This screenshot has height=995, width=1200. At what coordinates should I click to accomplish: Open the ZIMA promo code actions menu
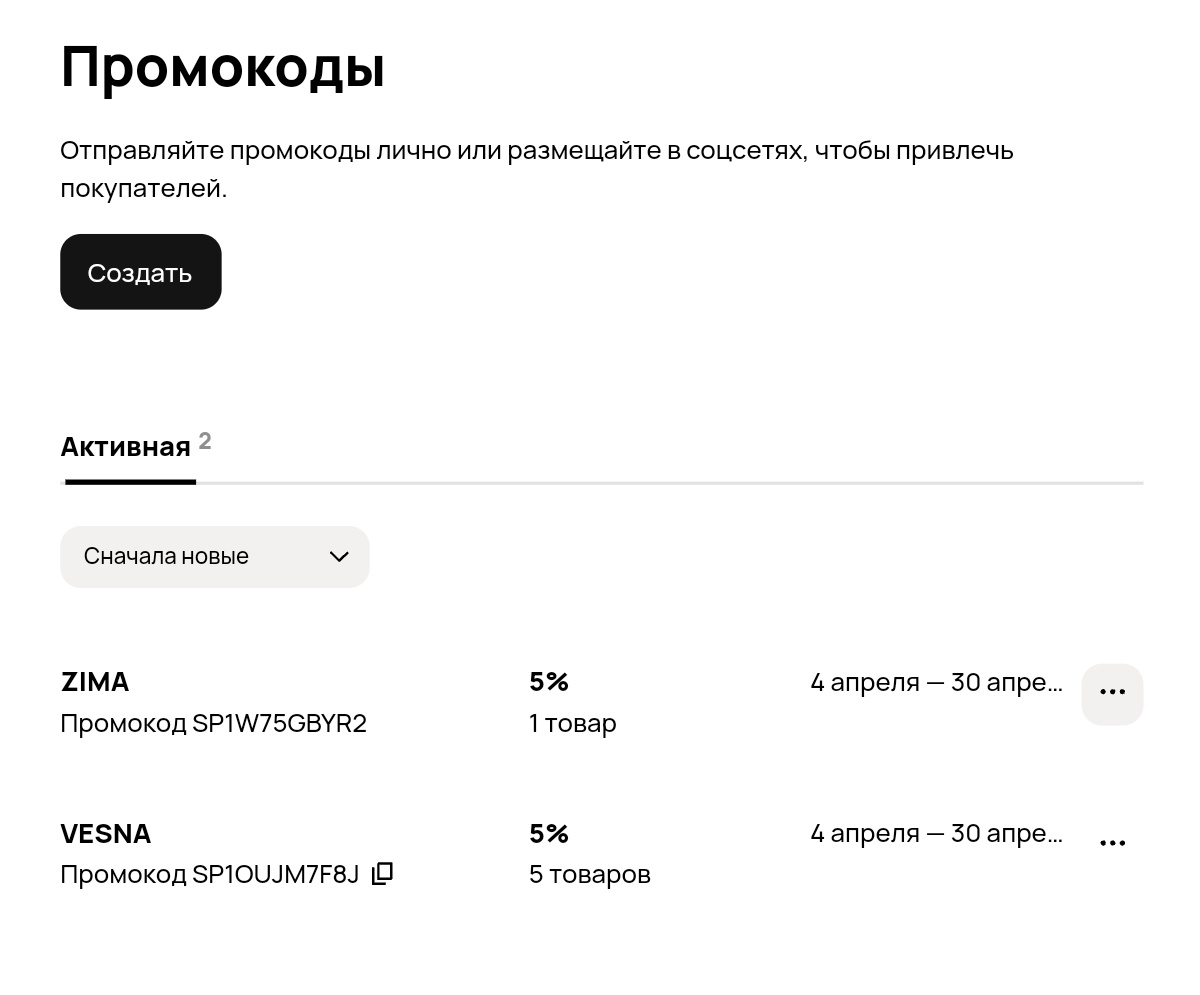coord(1112,694)
